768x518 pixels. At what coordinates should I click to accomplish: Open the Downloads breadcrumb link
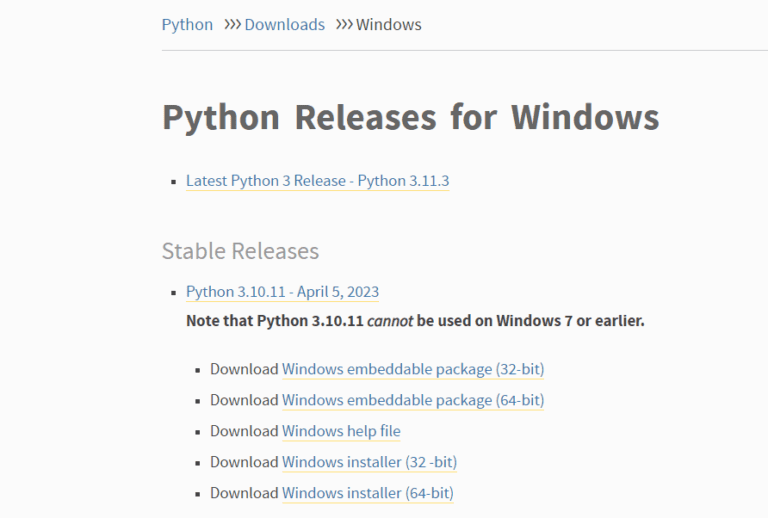[284, 24]
